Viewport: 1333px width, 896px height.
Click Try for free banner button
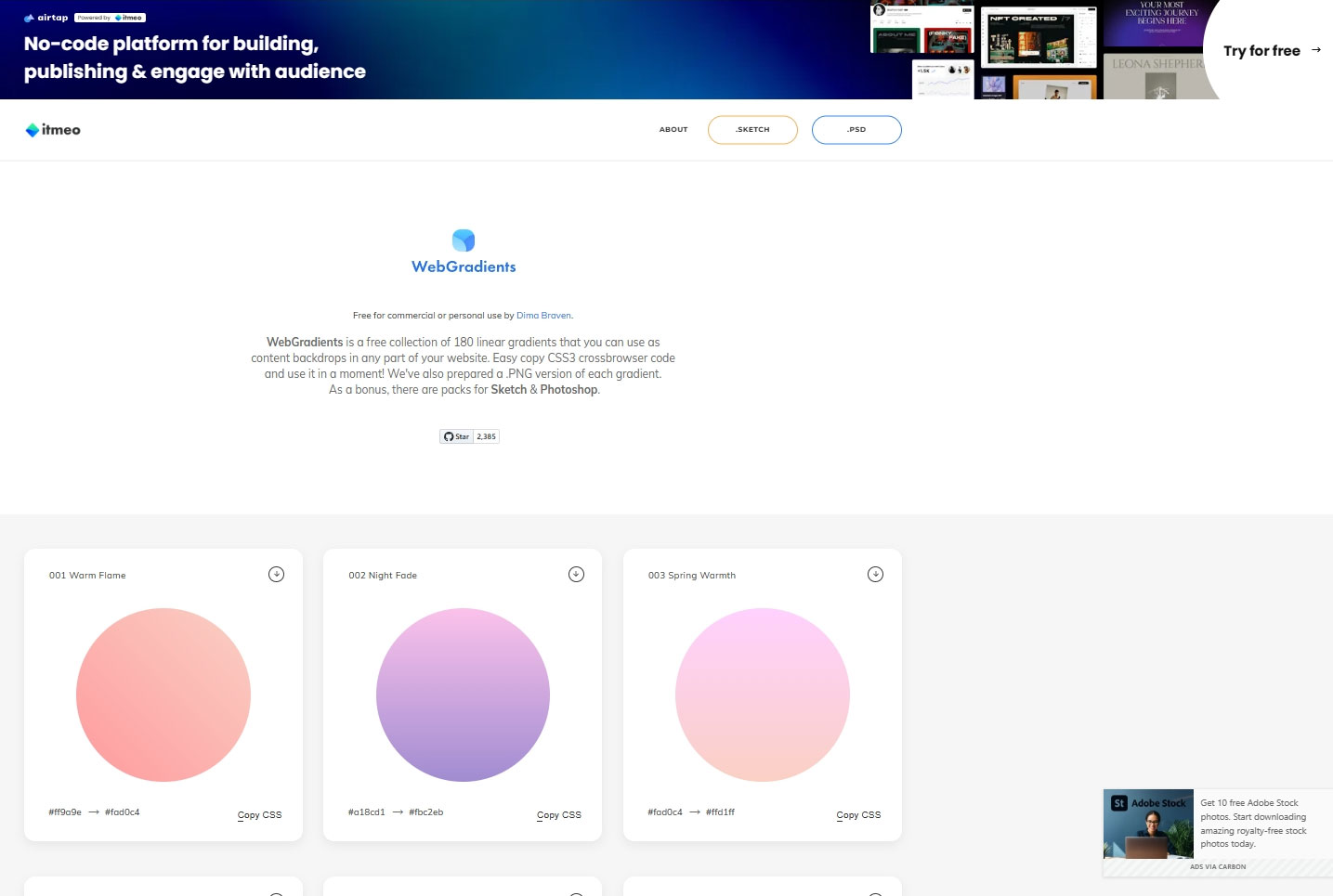1272,50
